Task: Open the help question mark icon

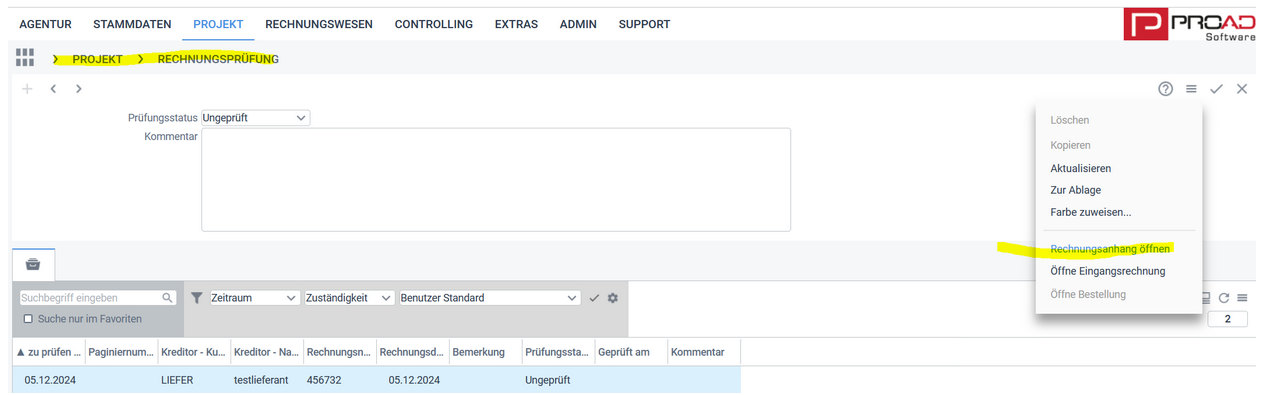Action: click(1166, 89)
